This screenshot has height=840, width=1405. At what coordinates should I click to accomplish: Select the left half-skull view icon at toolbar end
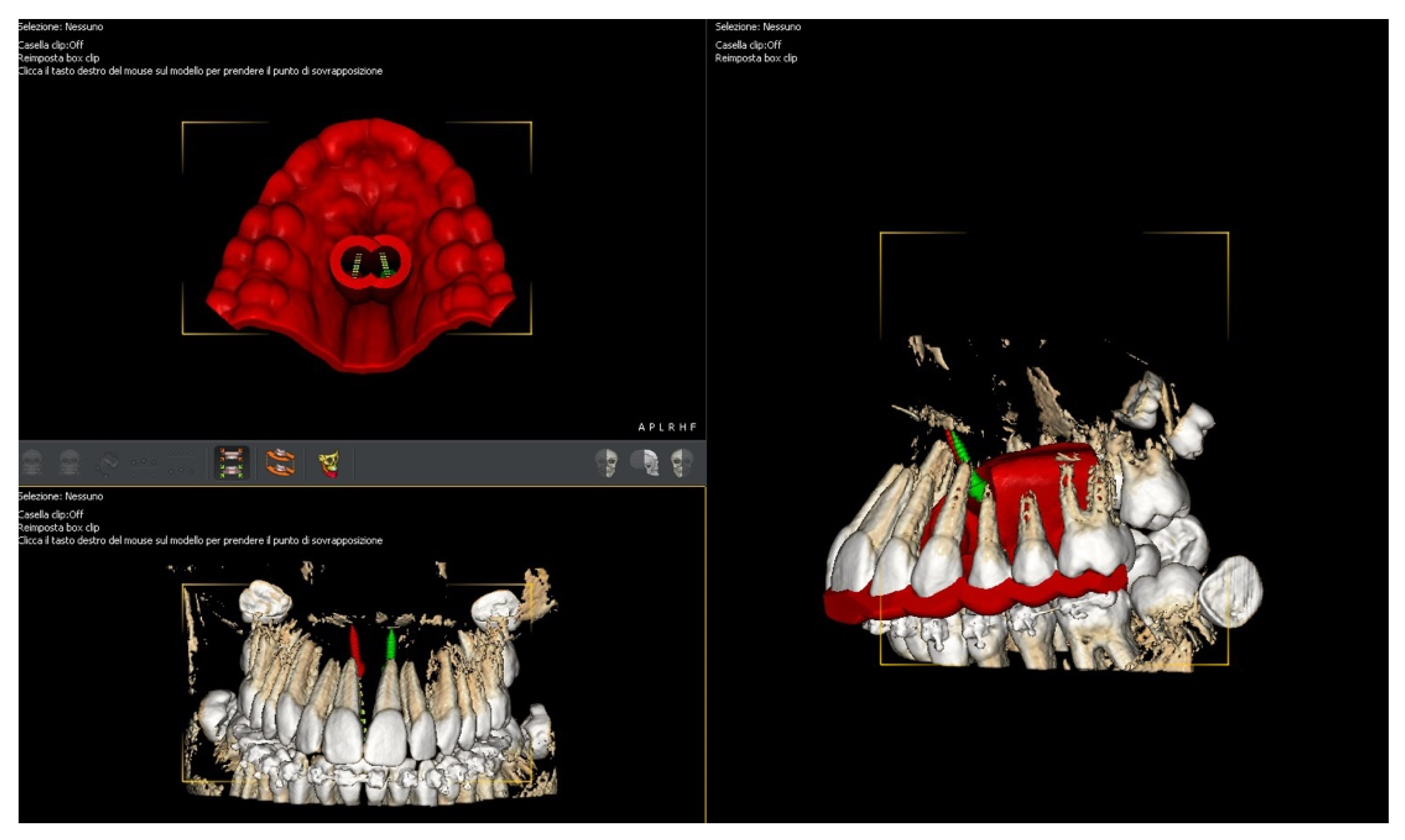coord(682,463)
